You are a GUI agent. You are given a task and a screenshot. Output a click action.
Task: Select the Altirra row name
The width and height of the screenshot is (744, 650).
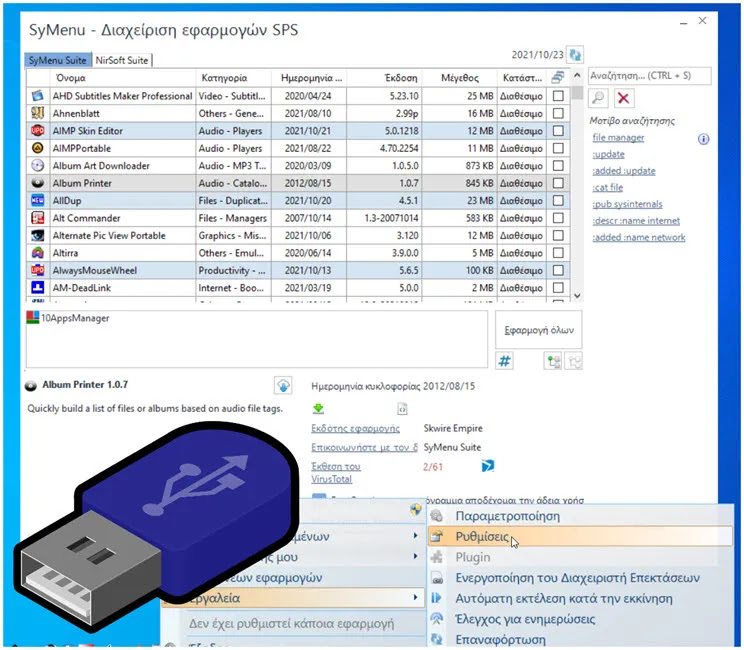pyautogui.click(x=65, y=253)
